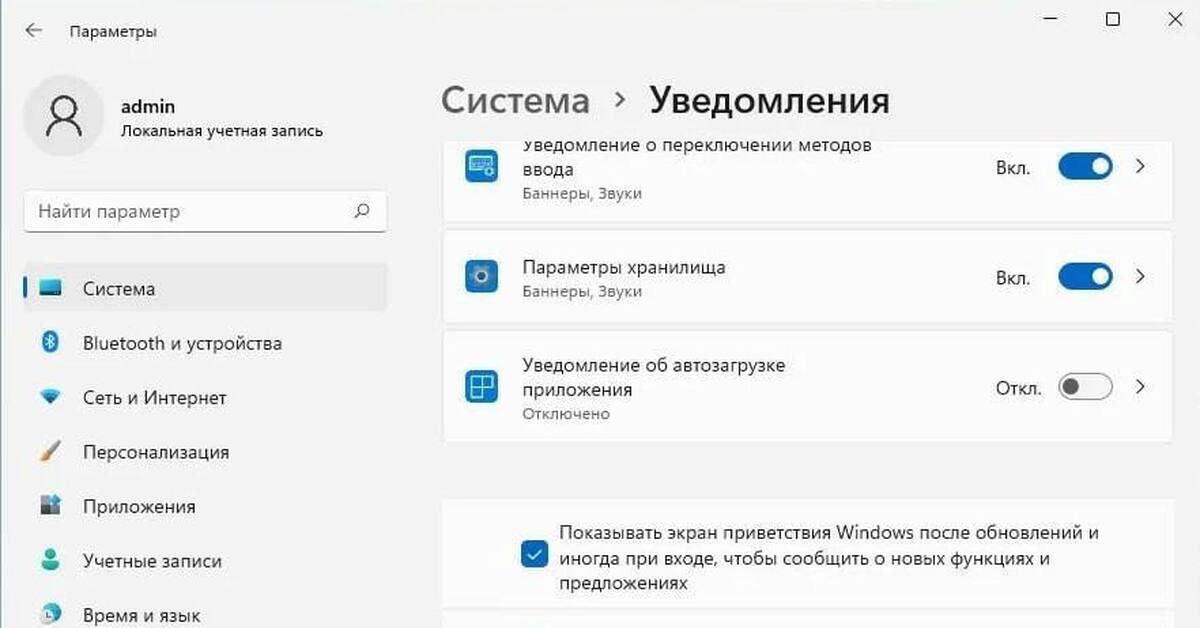Open Время и язык section
Viewport: 1200px width, 628px height.
point(205,614)
